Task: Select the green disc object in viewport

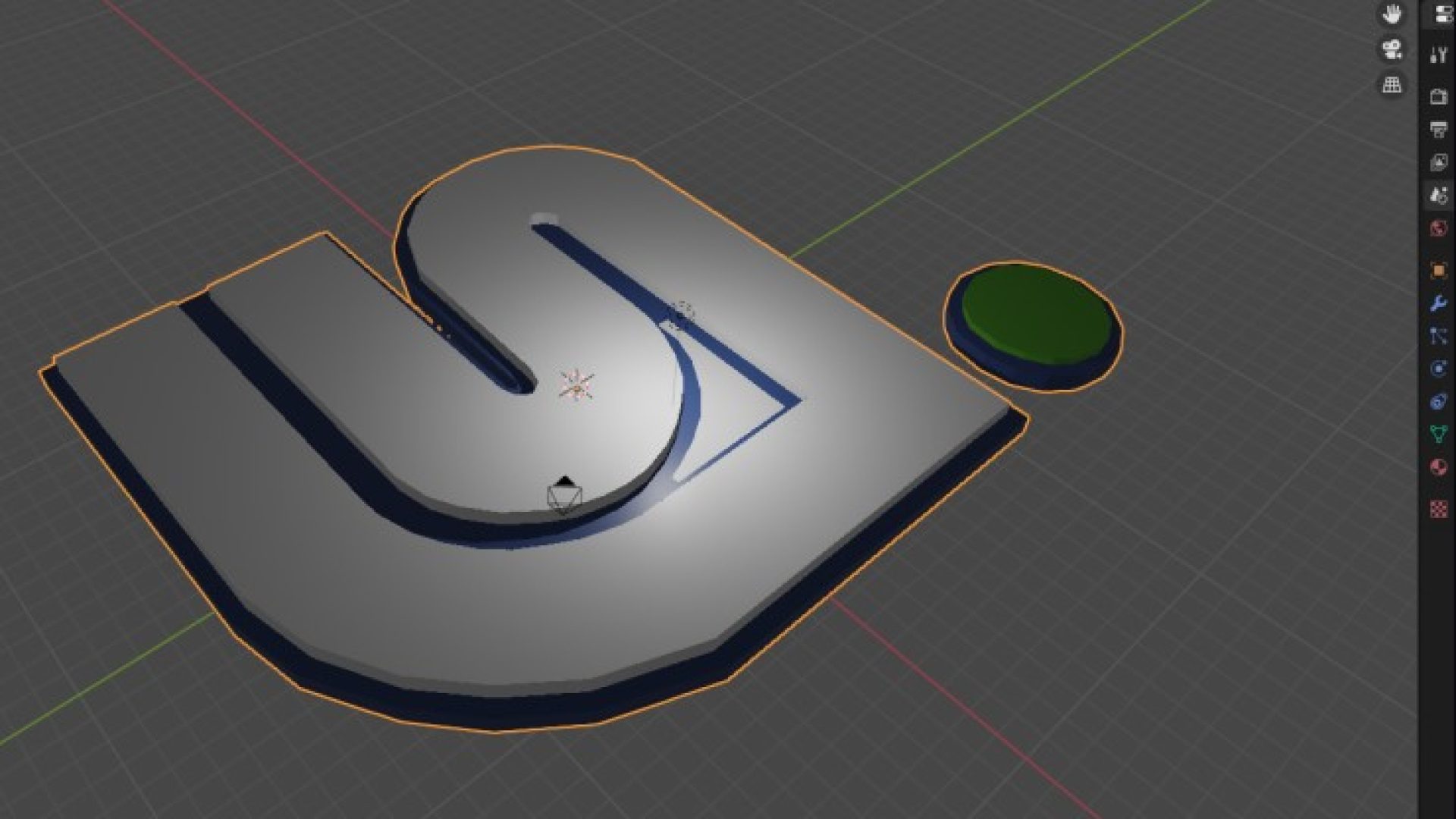Action: coord(1033,325)
